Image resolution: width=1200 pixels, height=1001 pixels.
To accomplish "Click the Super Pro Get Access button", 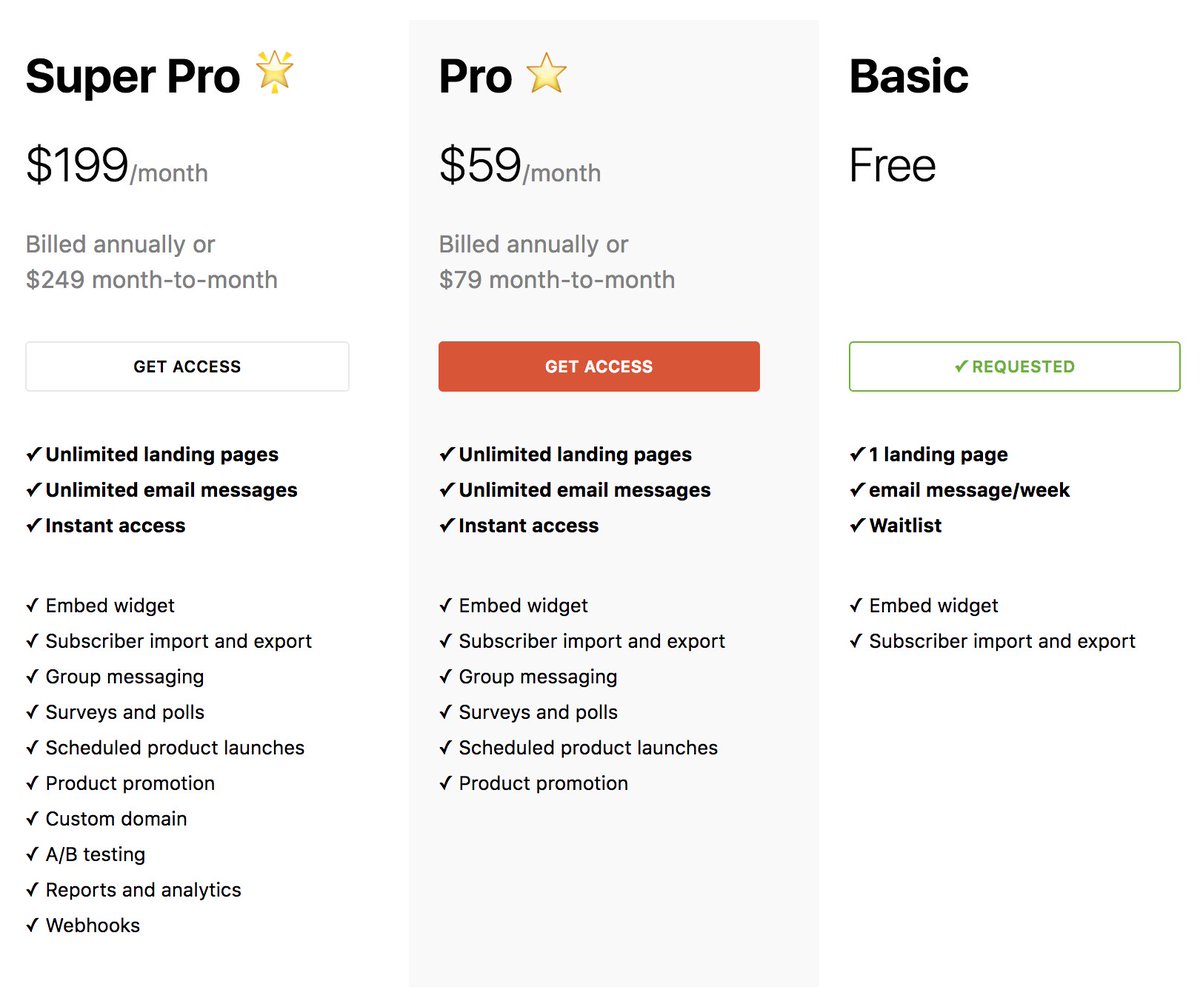I will pyautogui.click(x=187, y=366).
